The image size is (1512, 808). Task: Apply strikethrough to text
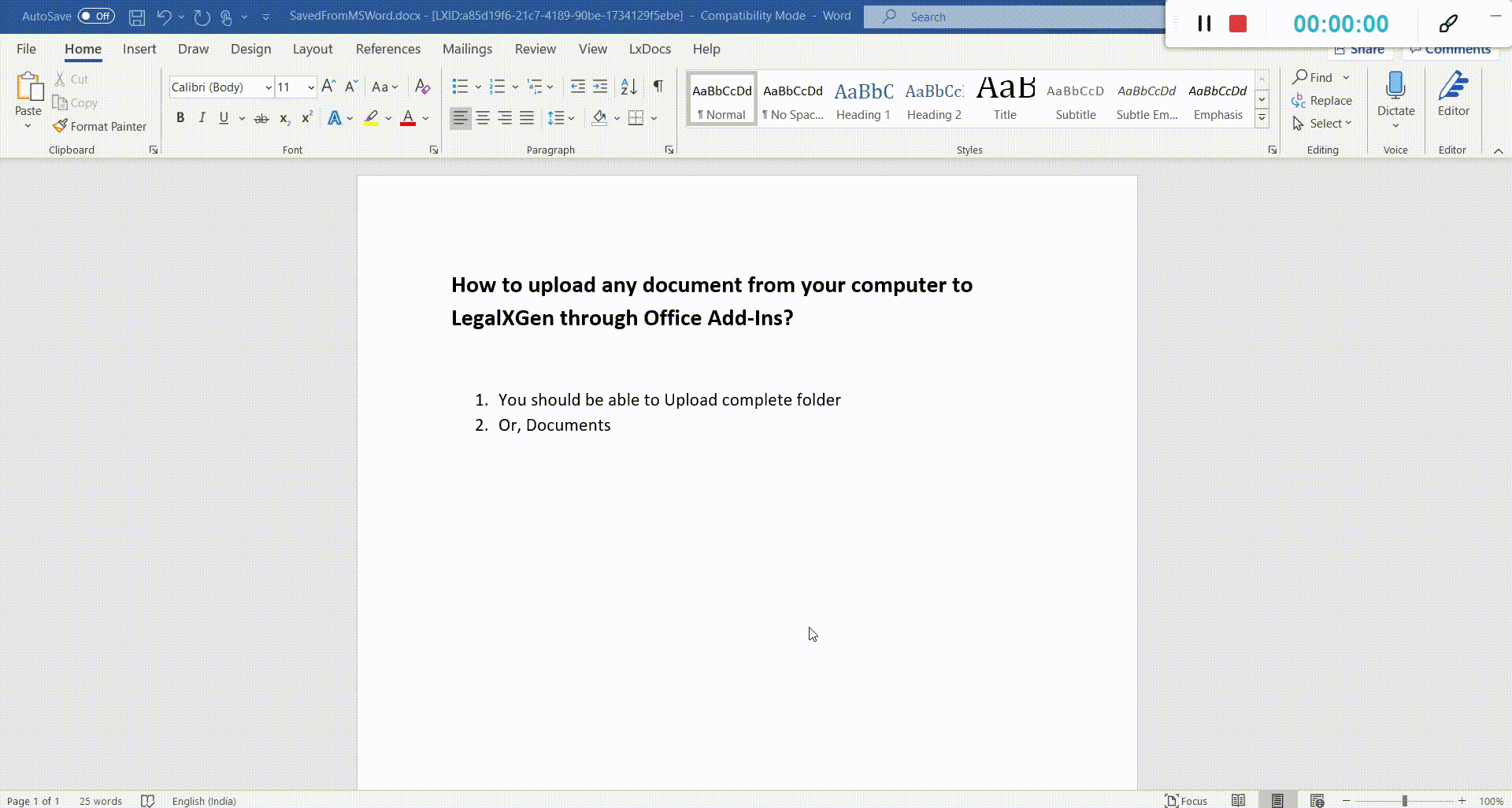[261, 118]
